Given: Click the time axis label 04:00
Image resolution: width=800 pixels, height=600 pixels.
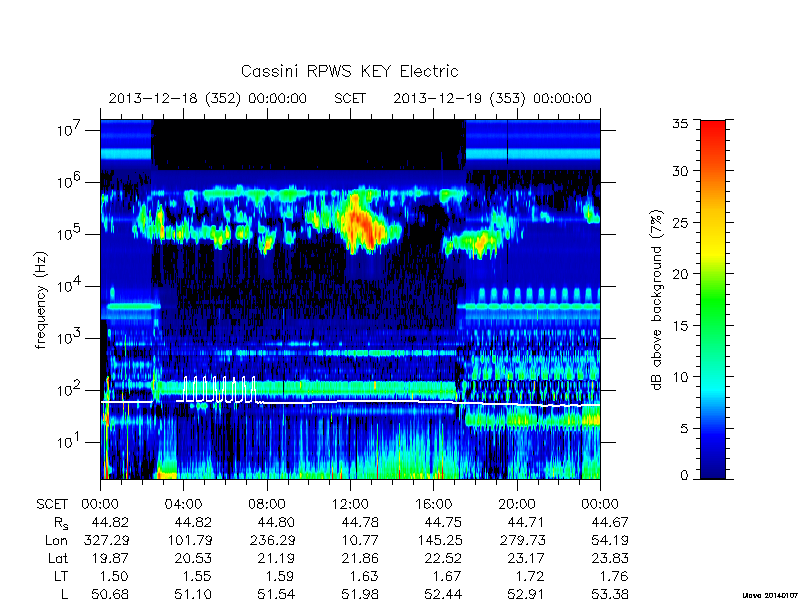Looking at the screenshot, I should (x=183, y=505).
